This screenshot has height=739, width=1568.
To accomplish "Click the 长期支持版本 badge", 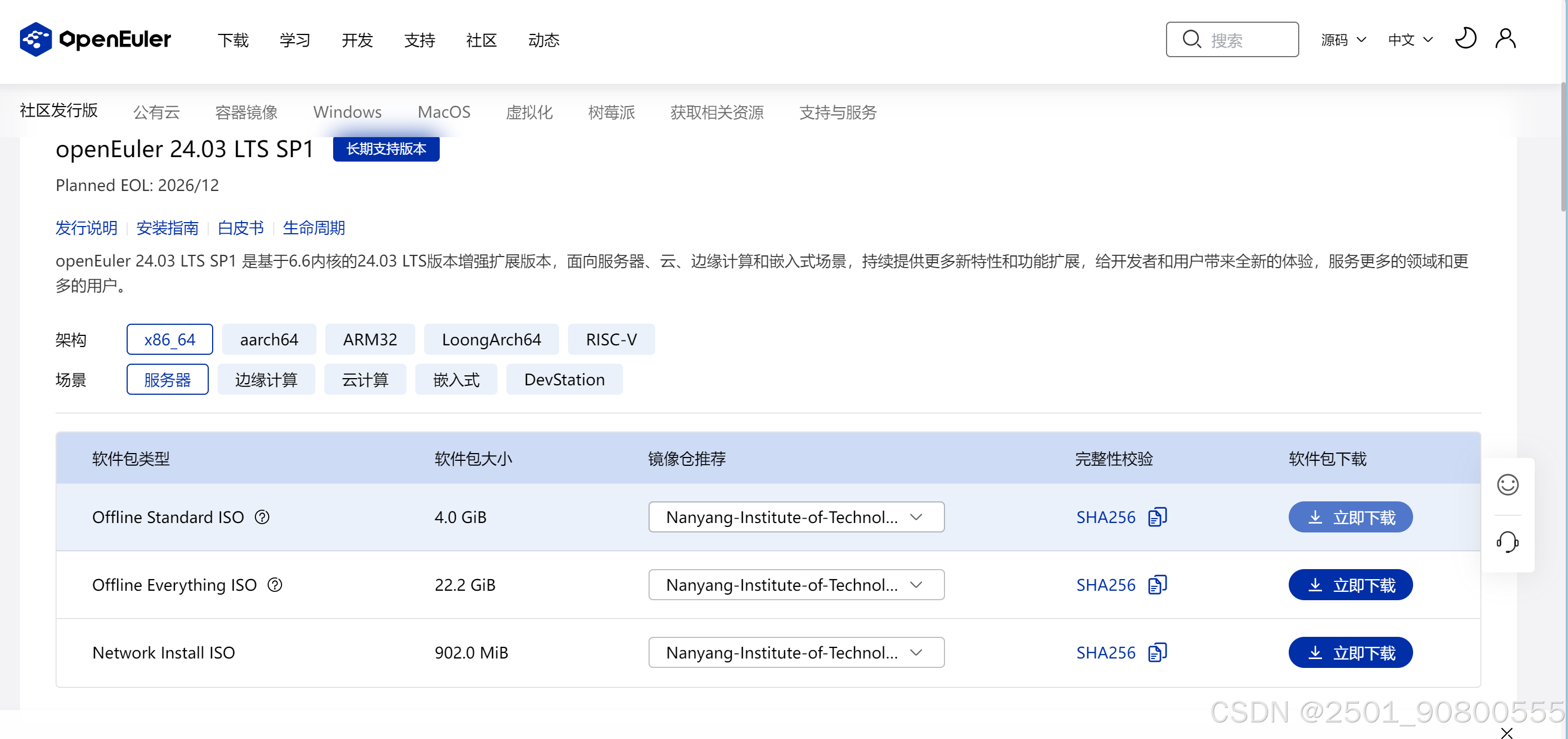I will tap(386, 149).
